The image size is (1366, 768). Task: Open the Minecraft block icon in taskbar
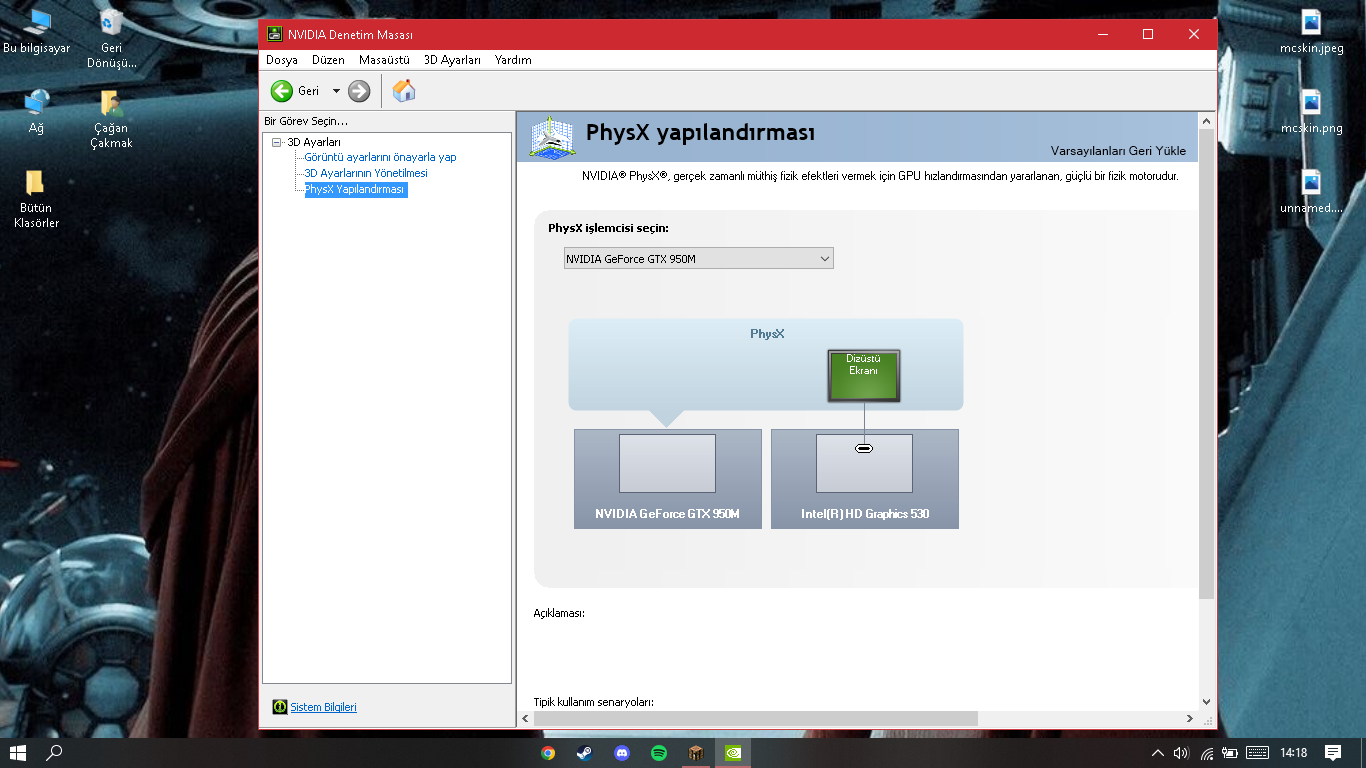tap(696, 753)
